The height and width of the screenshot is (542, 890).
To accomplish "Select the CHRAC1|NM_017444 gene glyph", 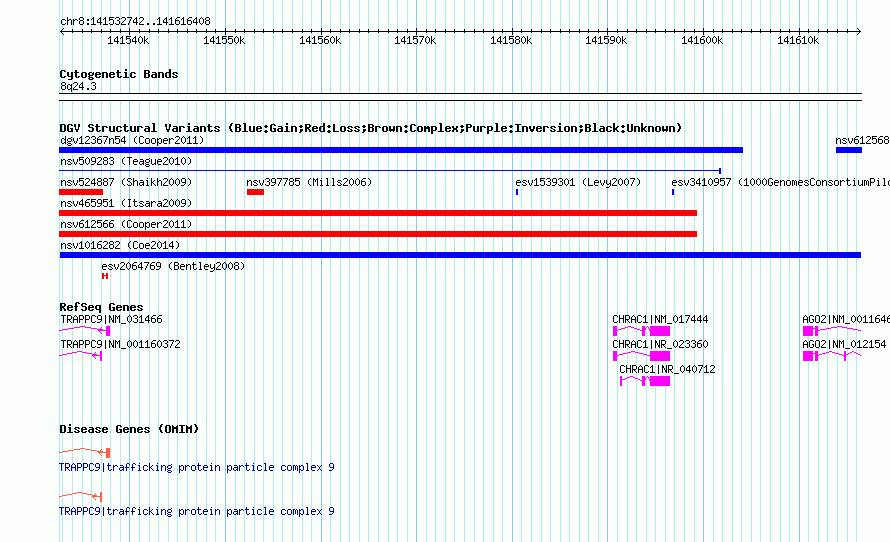I will coord(641,330).
